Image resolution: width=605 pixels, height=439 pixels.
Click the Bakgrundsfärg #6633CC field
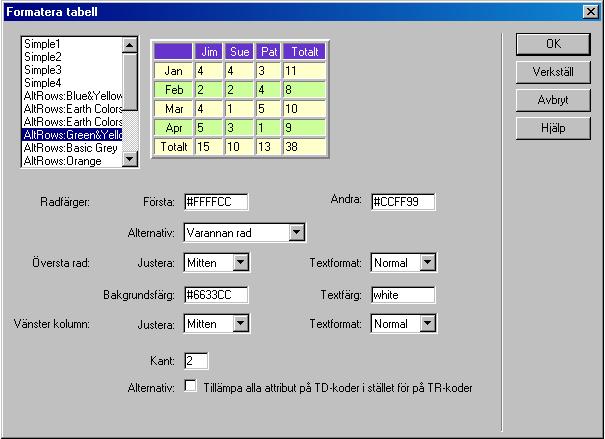pyautogui.click(x=216, y=295)
